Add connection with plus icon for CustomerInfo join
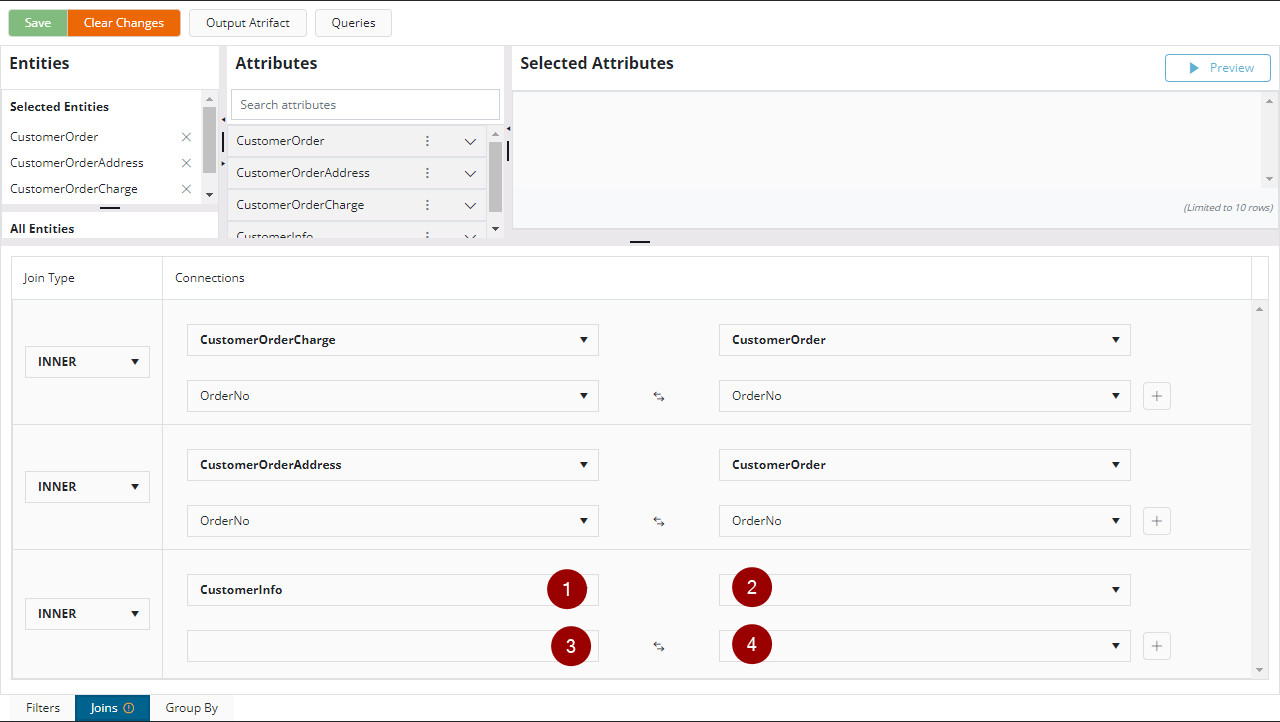1280x722 pixels. coord(1156,646)
